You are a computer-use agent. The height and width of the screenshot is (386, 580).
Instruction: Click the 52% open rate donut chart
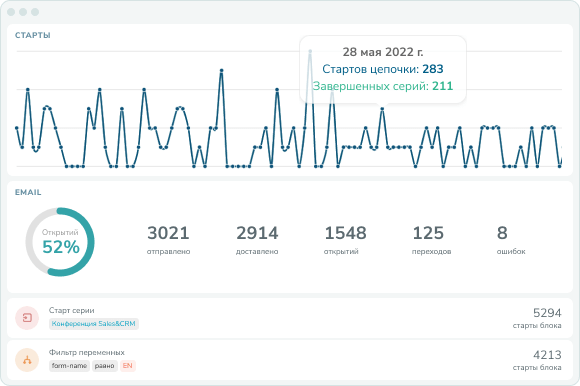coord(60,242)
